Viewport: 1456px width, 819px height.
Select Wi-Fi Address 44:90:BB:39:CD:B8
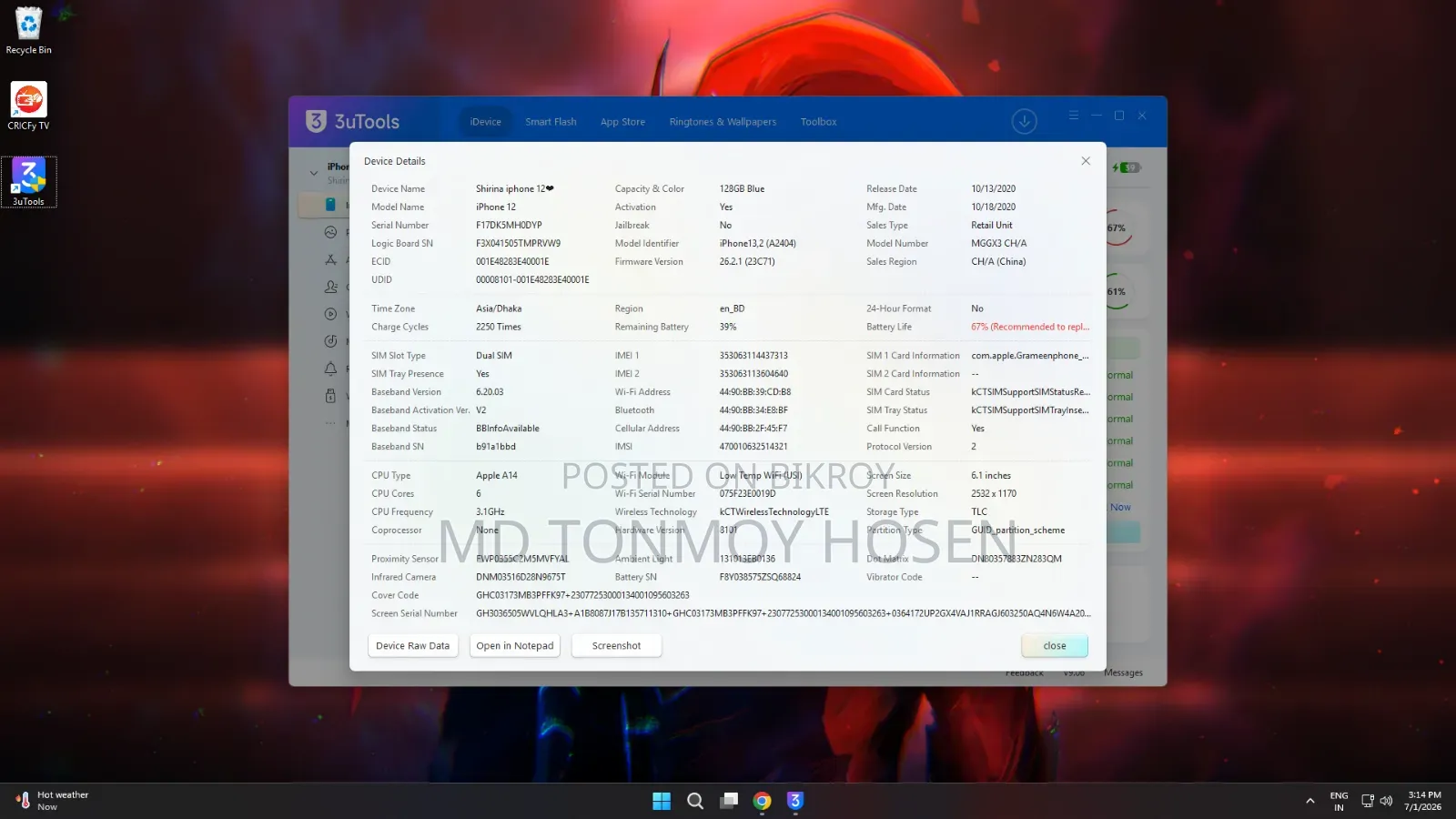click(755, 392)
